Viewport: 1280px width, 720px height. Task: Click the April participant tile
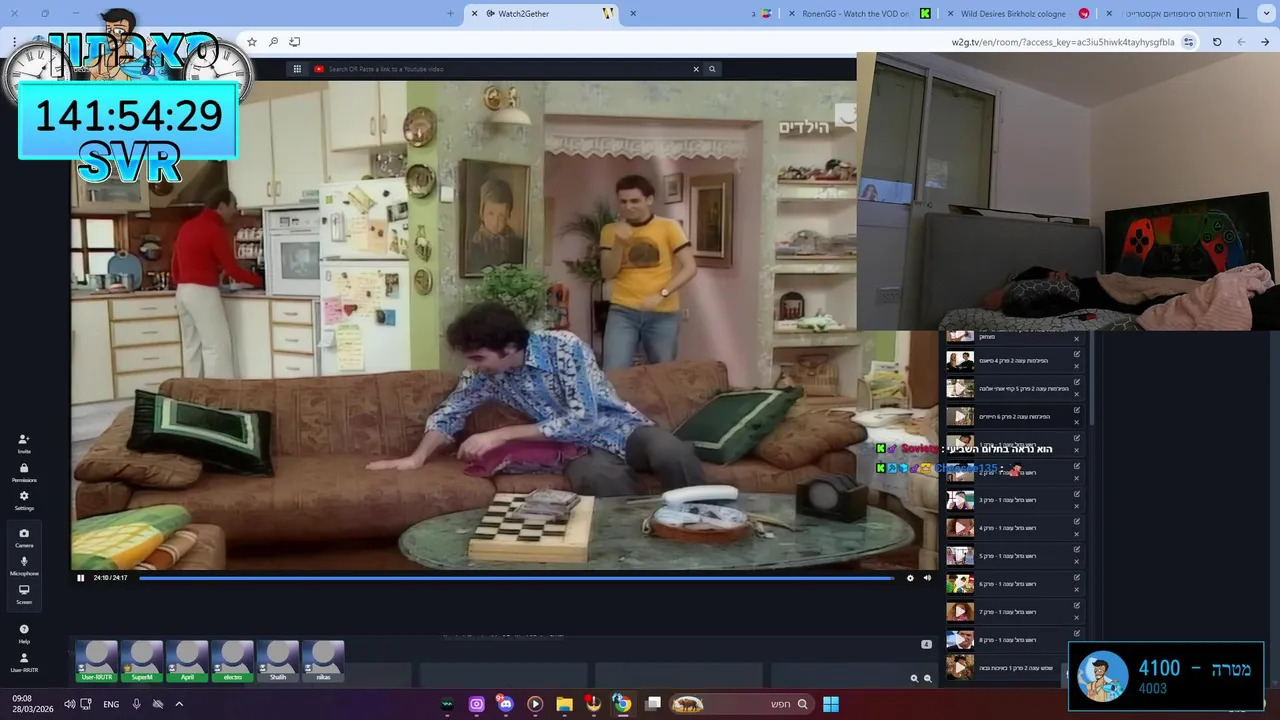(x=187, y=661)
